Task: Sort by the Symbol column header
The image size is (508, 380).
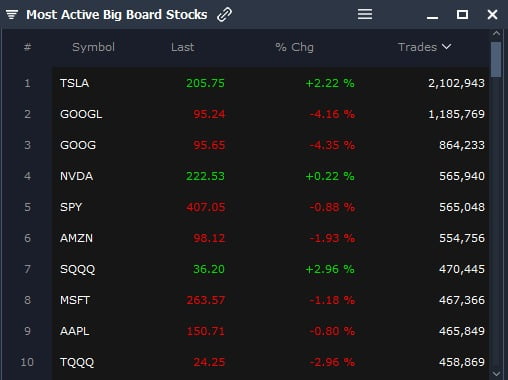Action: pyautogui.click(x=93, y=47)
